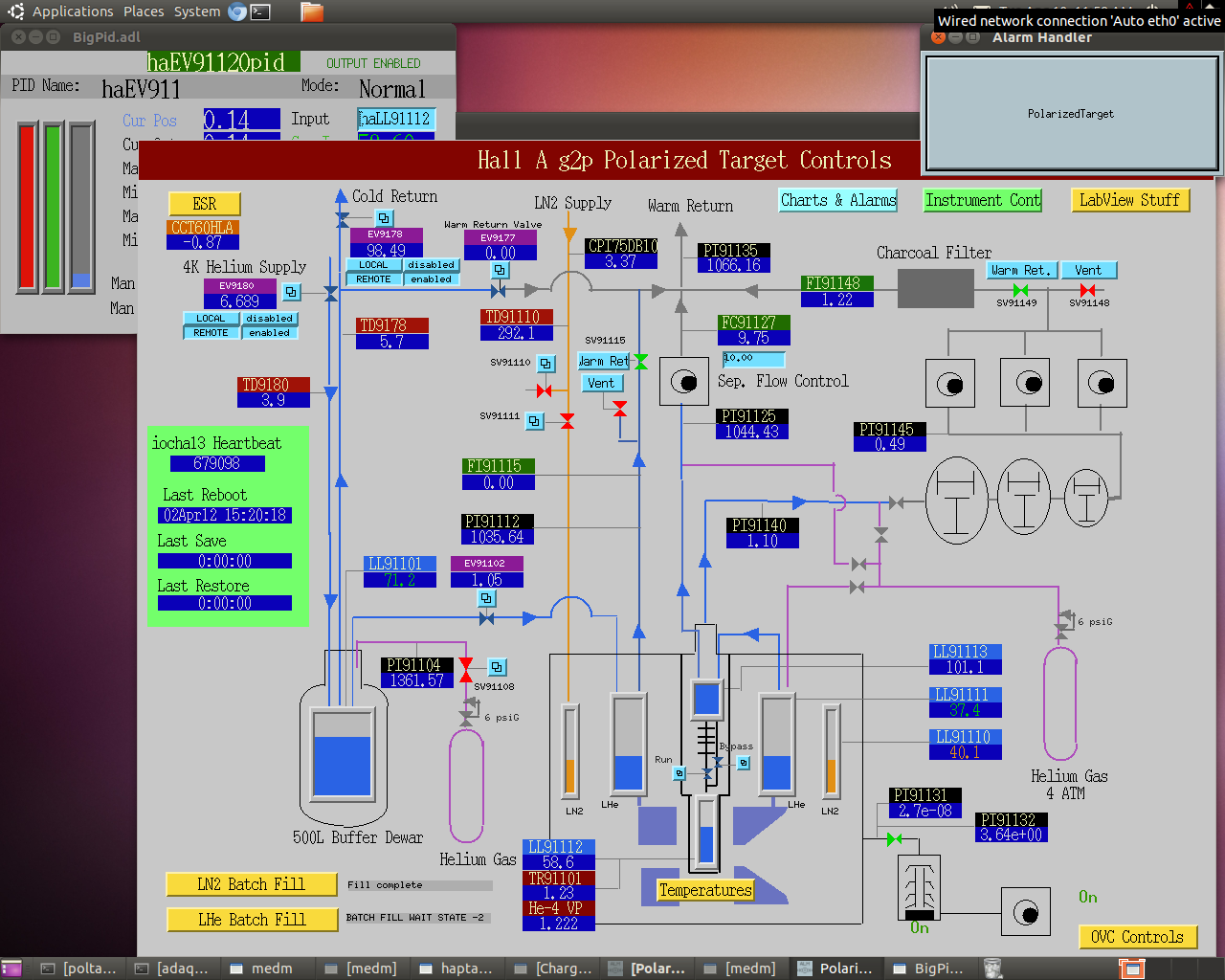The width and height of the screenshot is (1225, 980).
Task: Click red bar in BigPid window
Action: [27, 206]
